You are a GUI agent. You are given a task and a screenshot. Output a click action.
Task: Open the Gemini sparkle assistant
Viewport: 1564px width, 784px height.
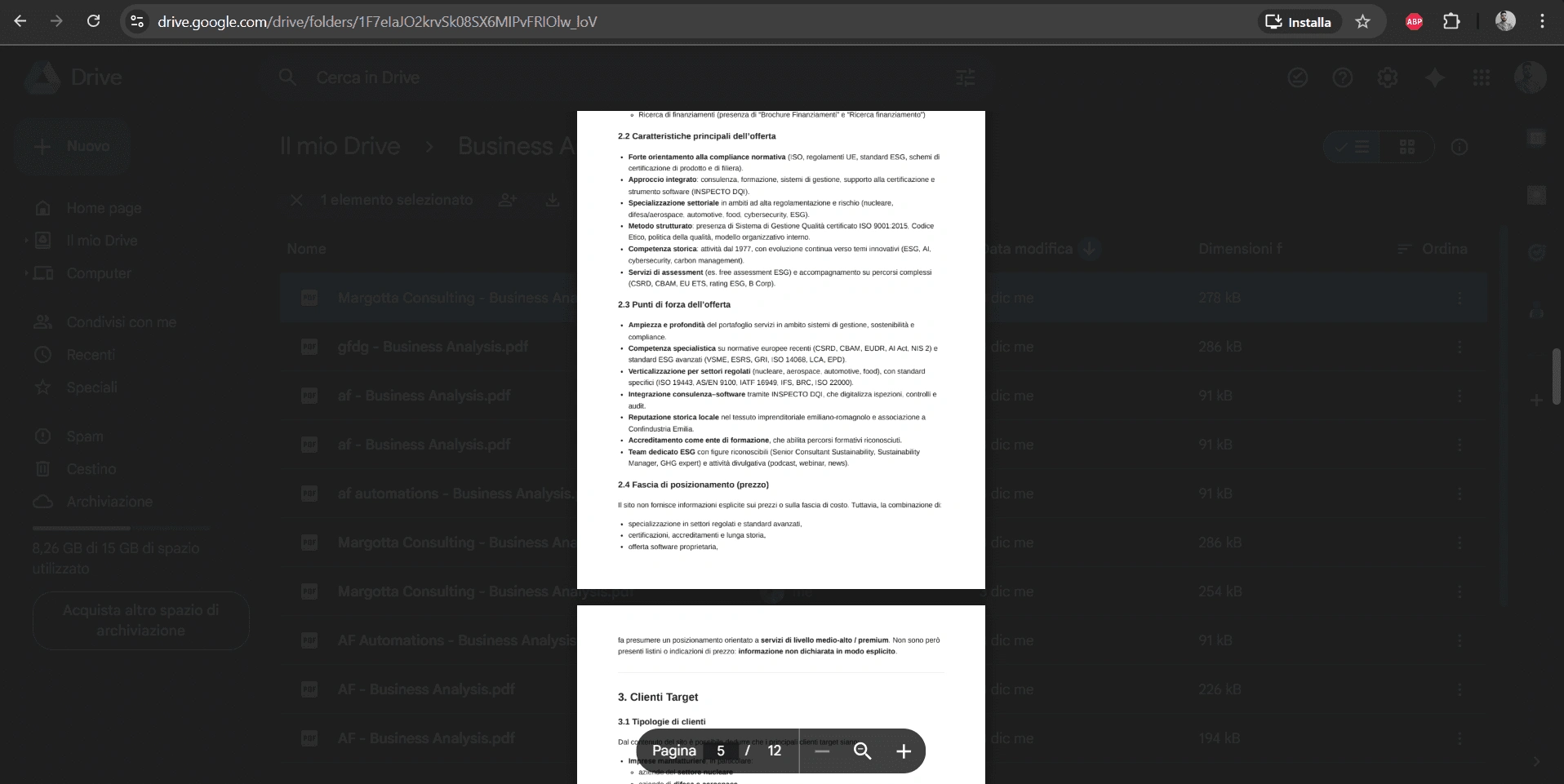tap(1435, 78)
